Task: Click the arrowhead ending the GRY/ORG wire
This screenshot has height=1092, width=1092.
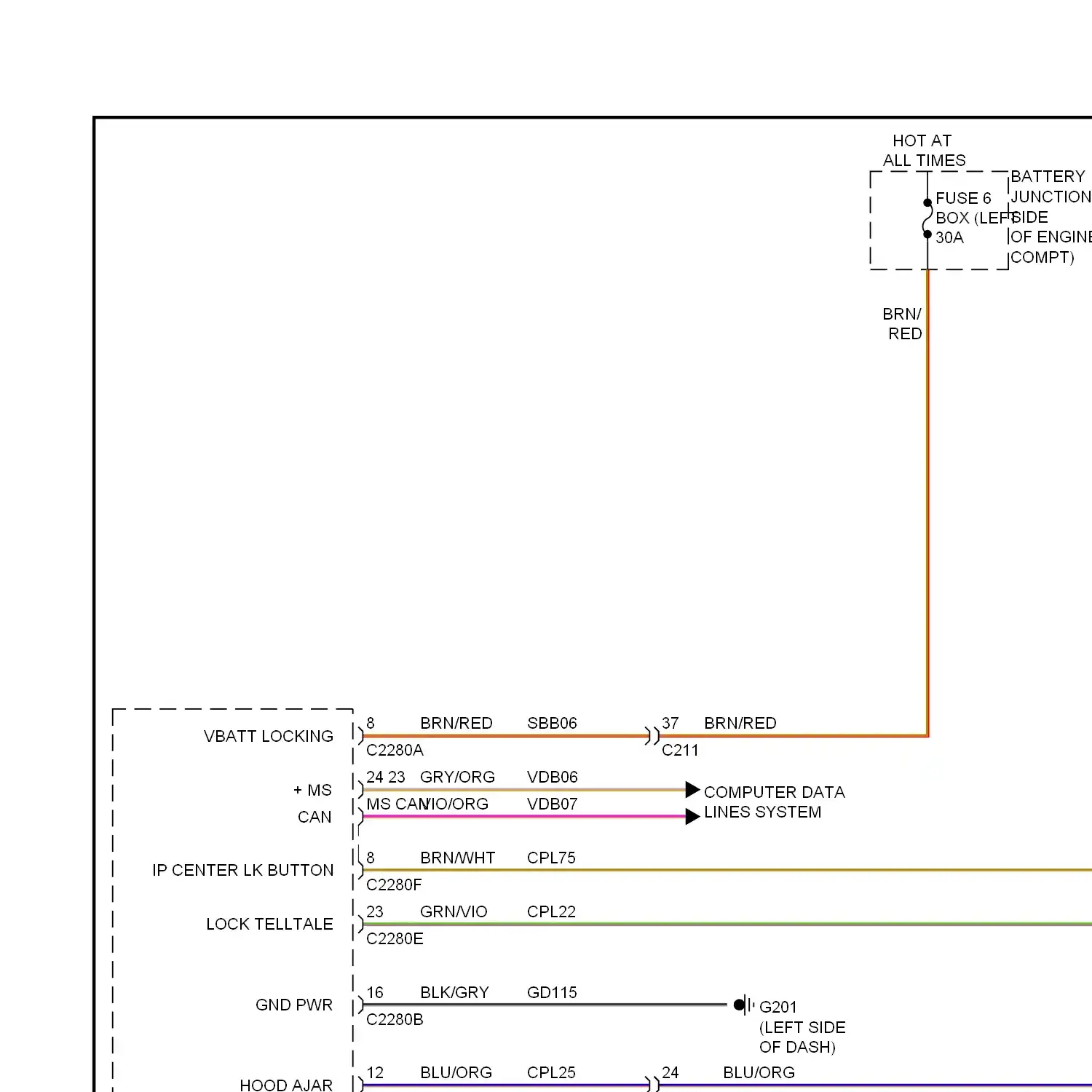Action: [x=692, y=790]
